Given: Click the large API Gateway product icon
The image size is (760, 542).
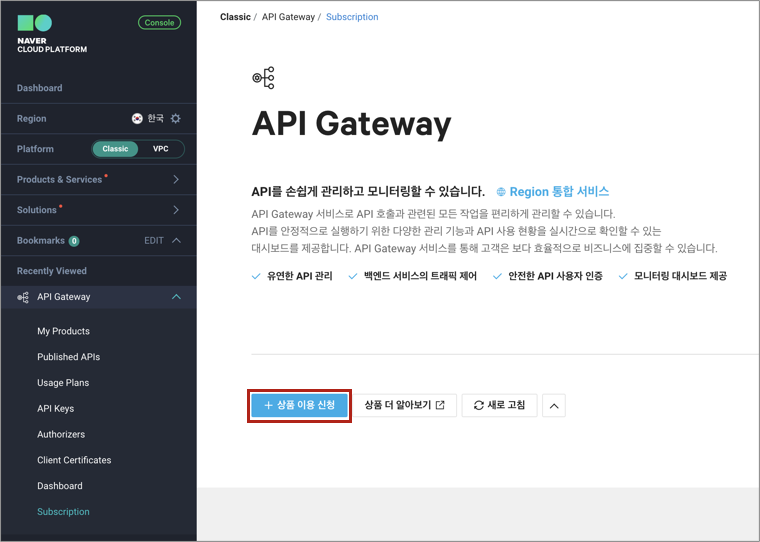Looking at the screenshot, I should [264, 78].
